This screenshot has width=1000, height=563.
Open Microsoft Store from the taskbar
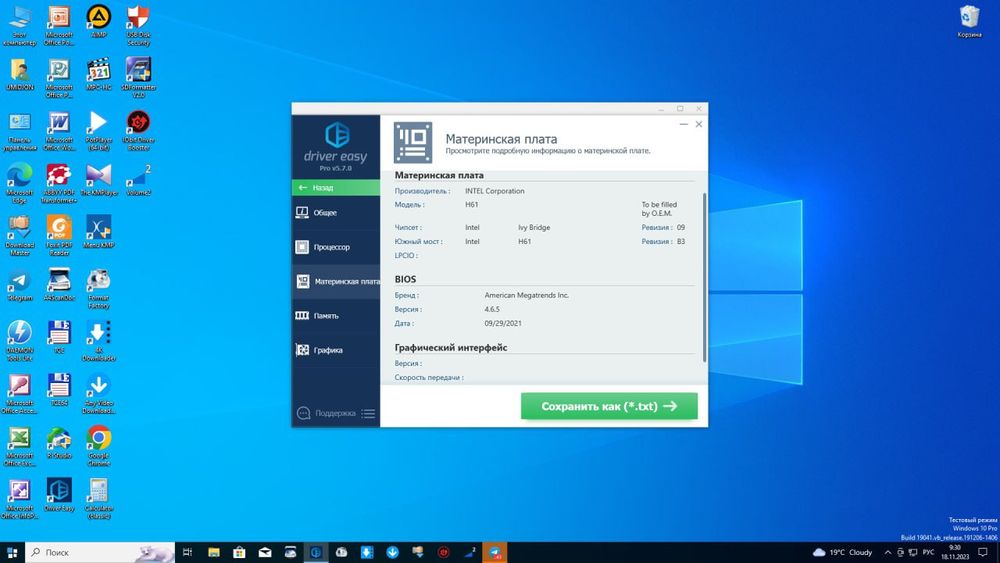pos(239,552)
